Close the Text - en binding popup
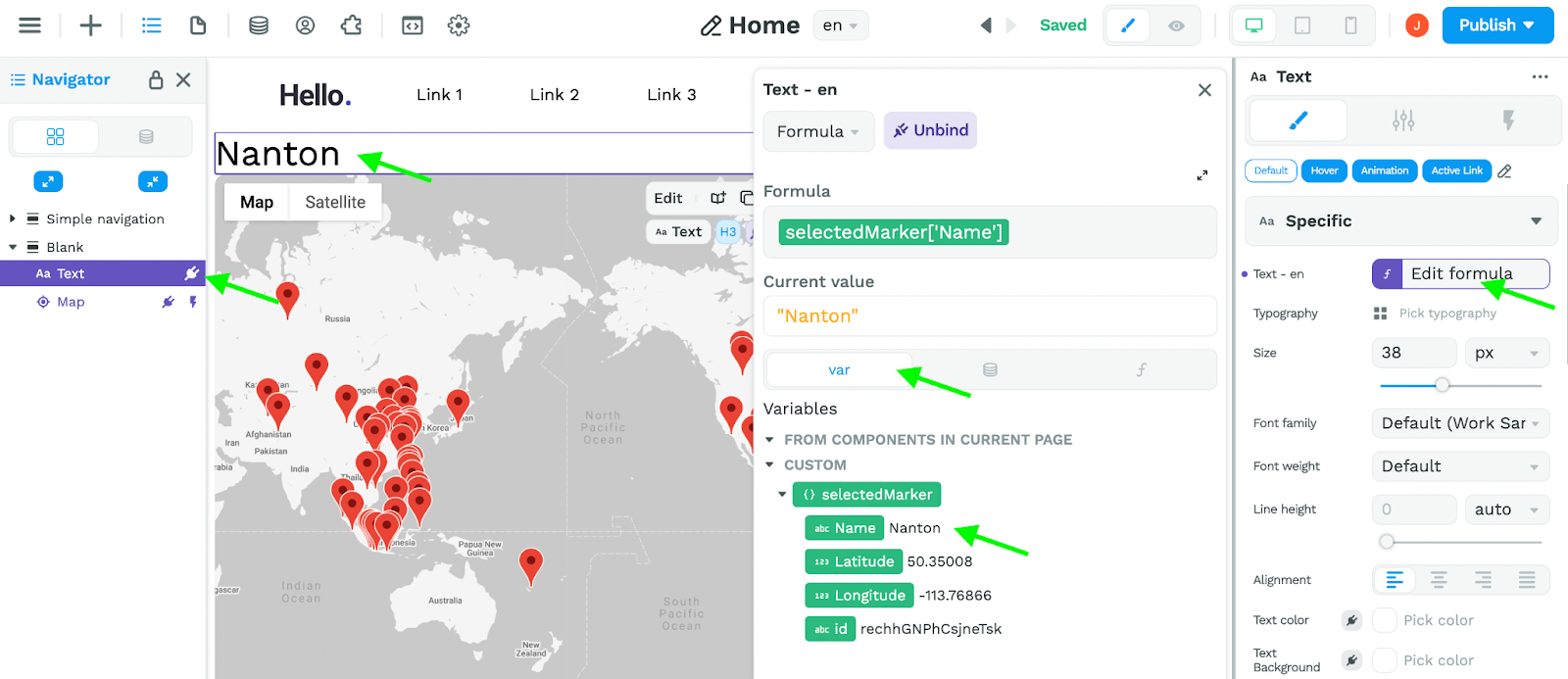 tap(1204, 90)
